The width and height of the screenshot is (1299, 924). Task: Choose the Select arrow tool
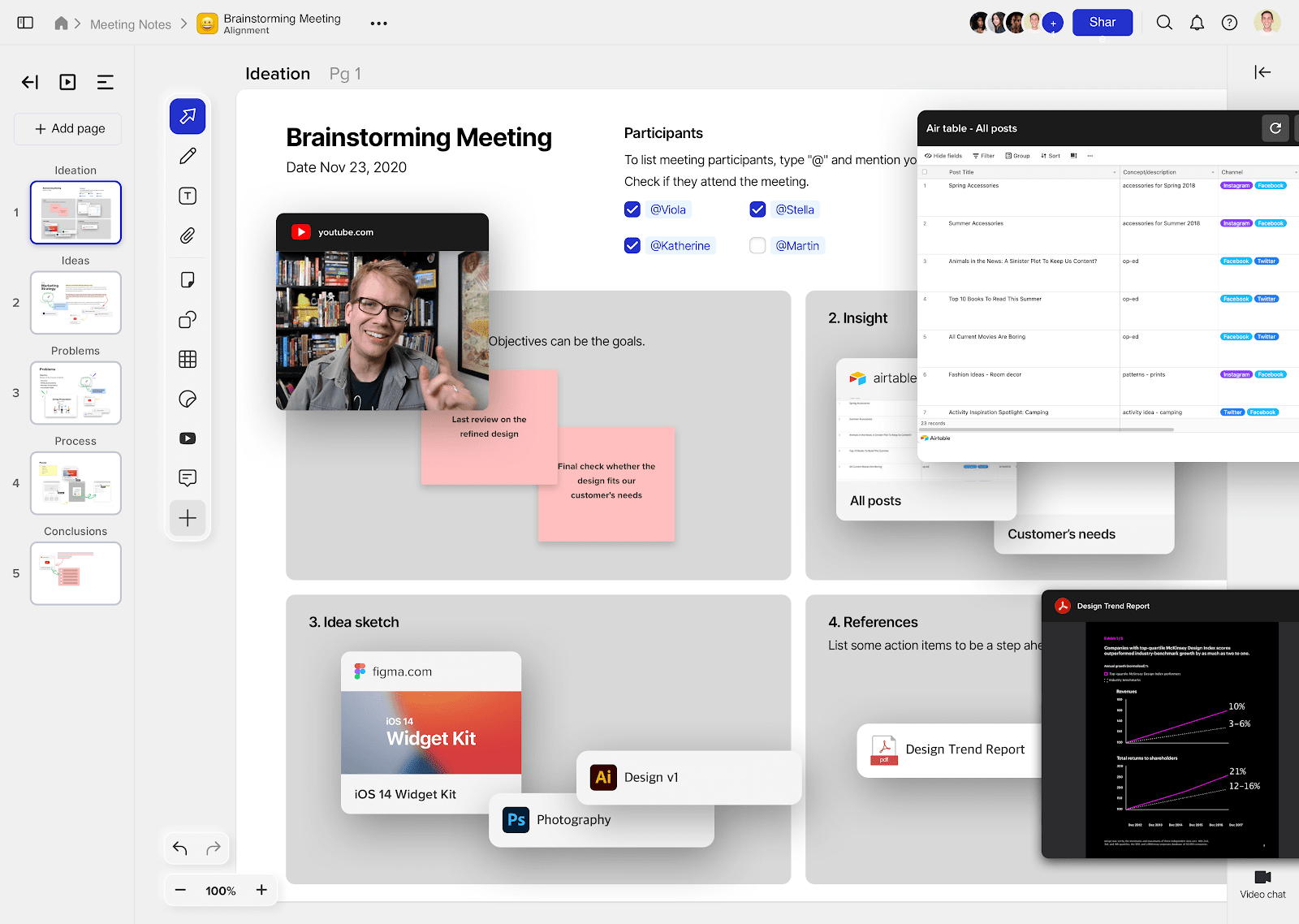188,116
